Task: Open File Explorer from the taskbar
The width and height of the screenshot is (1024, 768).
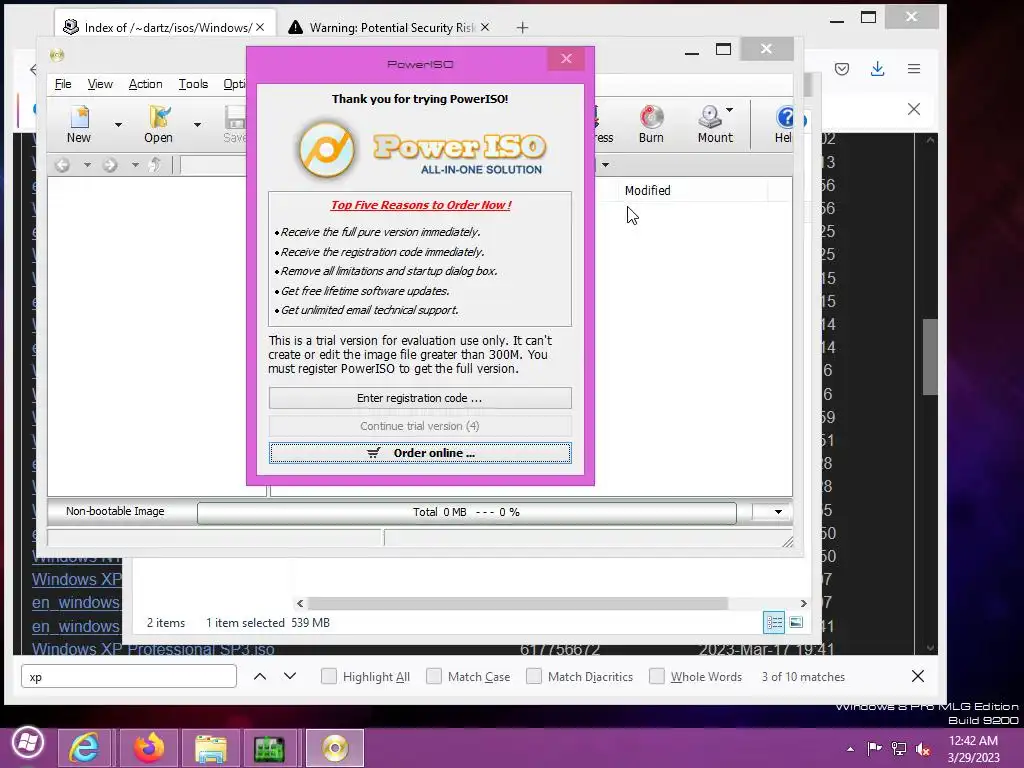Action: click(x=211, y=748)
